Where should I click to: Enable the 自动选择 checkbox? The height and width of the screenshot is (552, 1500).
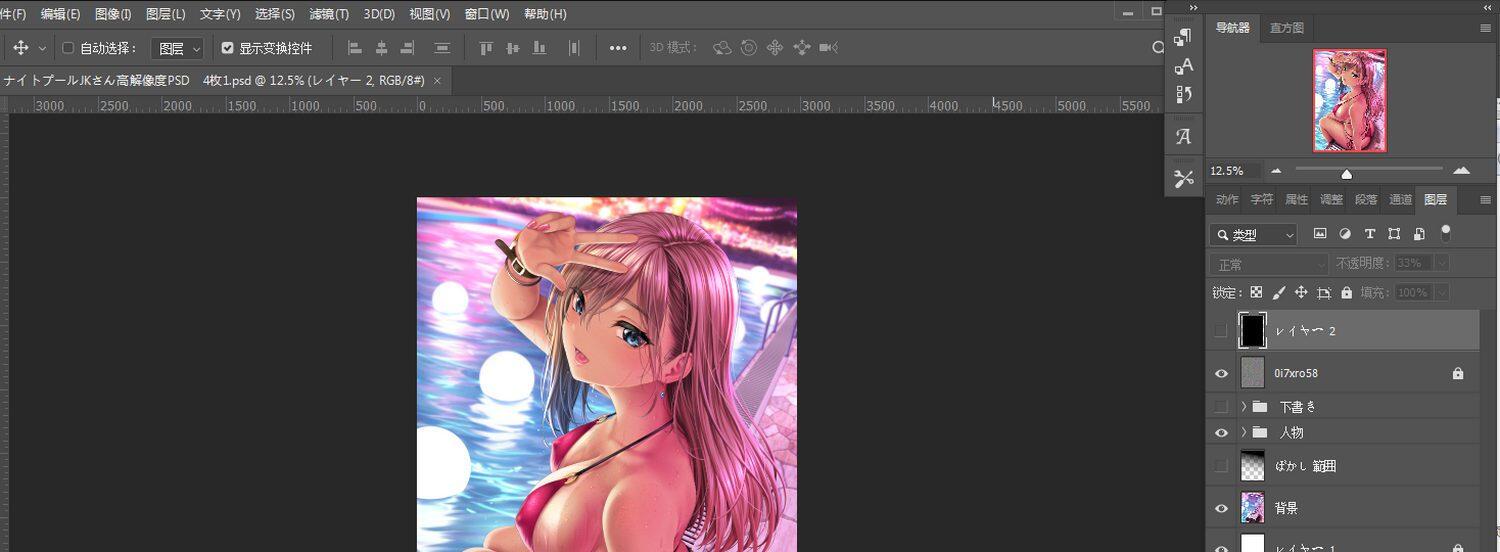point(68,48)
